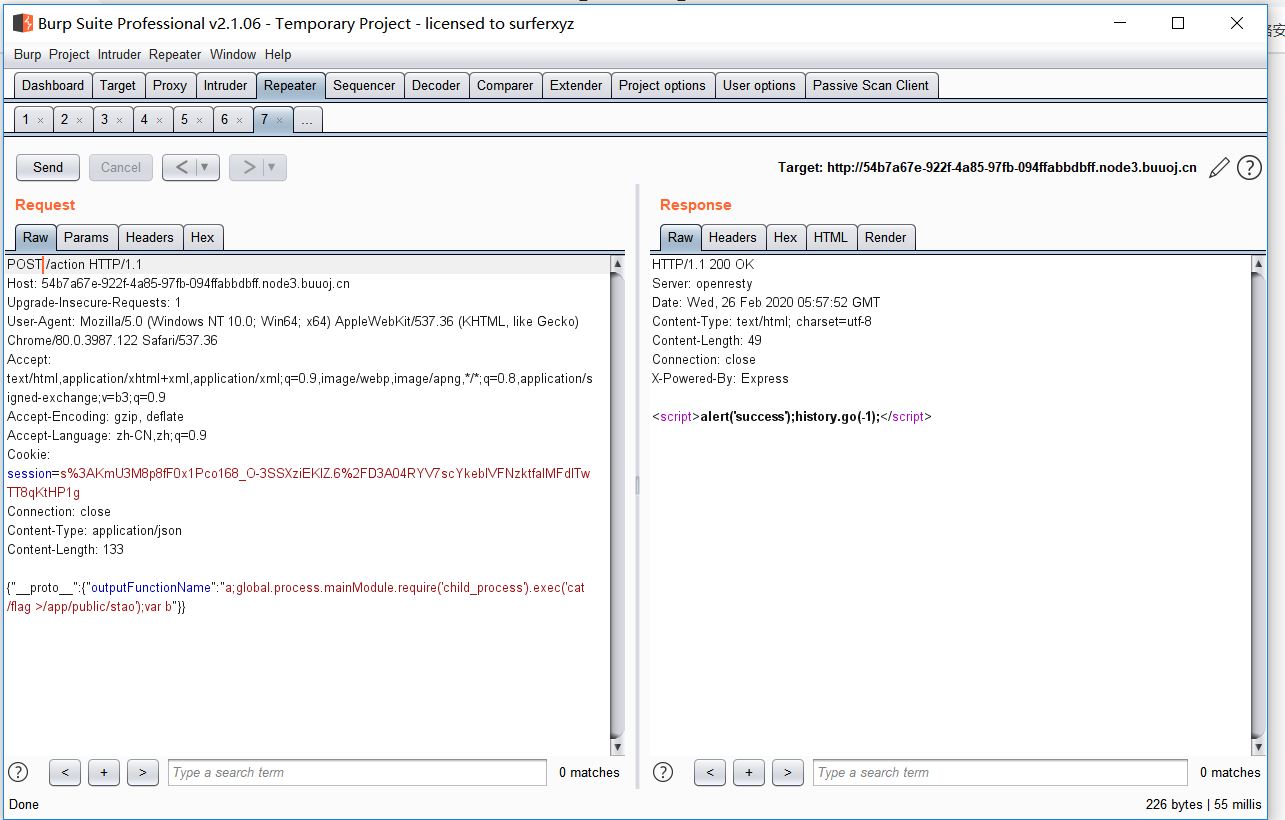The width and height of the screenshot is (1285, 820).
Task: Select the request Hex view tab
Action: point(203,237)
